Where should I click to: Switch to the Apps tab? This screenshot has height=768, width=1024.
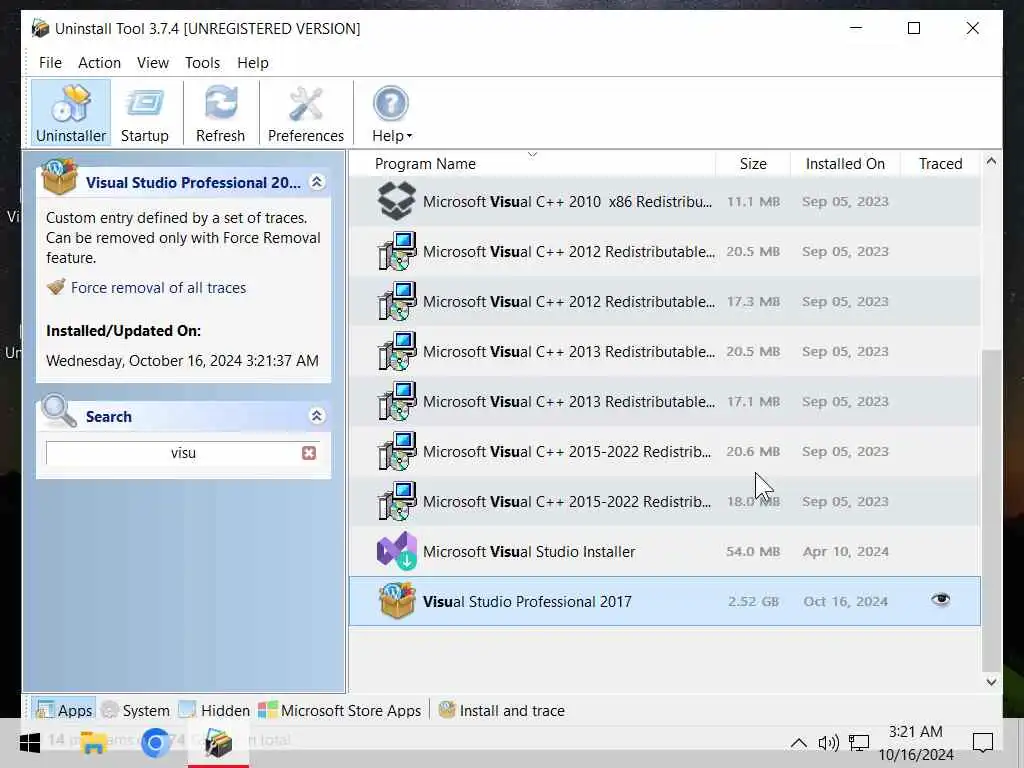(65, 710)
